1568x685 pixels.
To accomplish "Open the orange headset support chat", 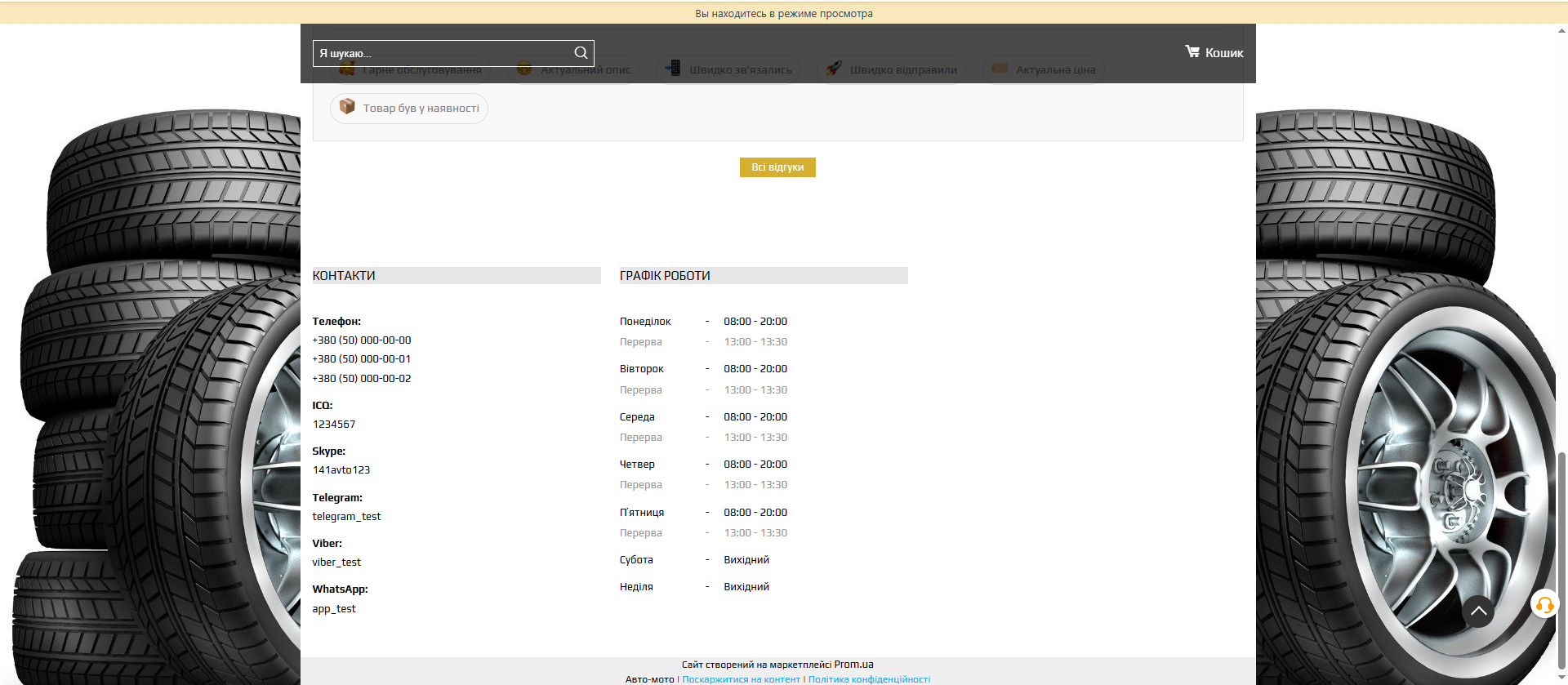I will click(1543, 605).
